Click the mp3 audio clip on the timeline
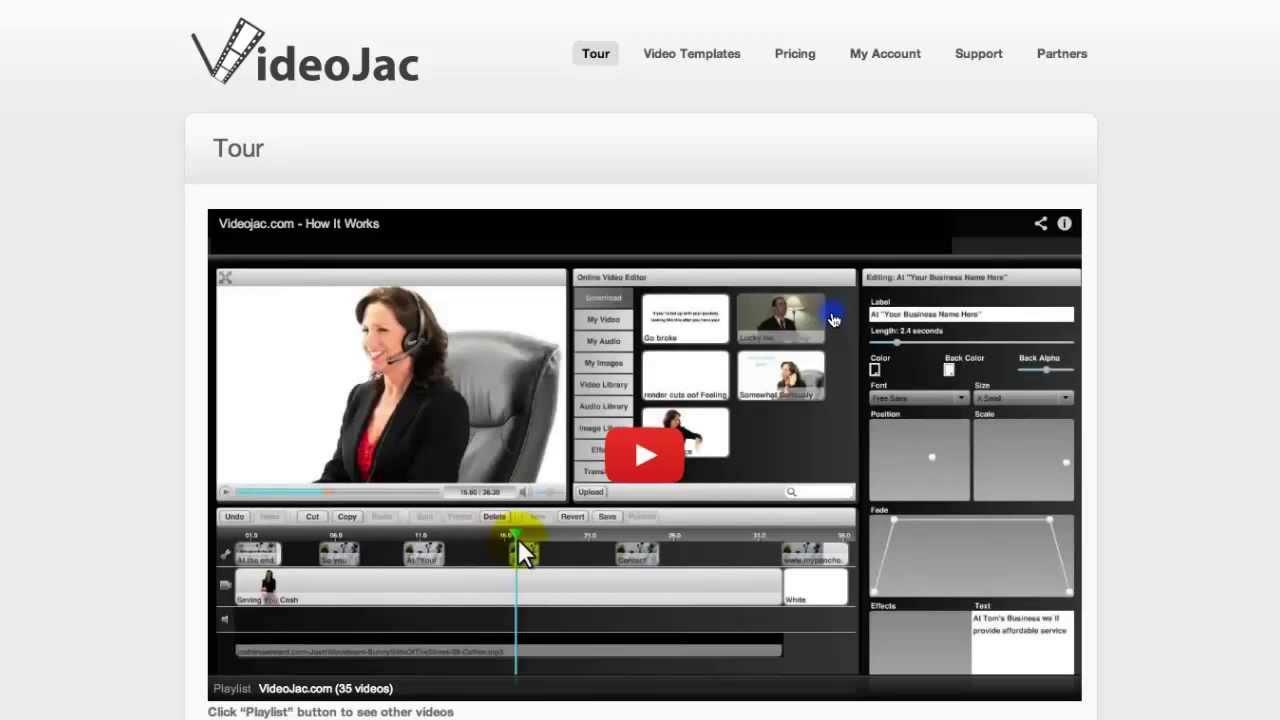The image size is (1280, 720). (x=508, y=651)
